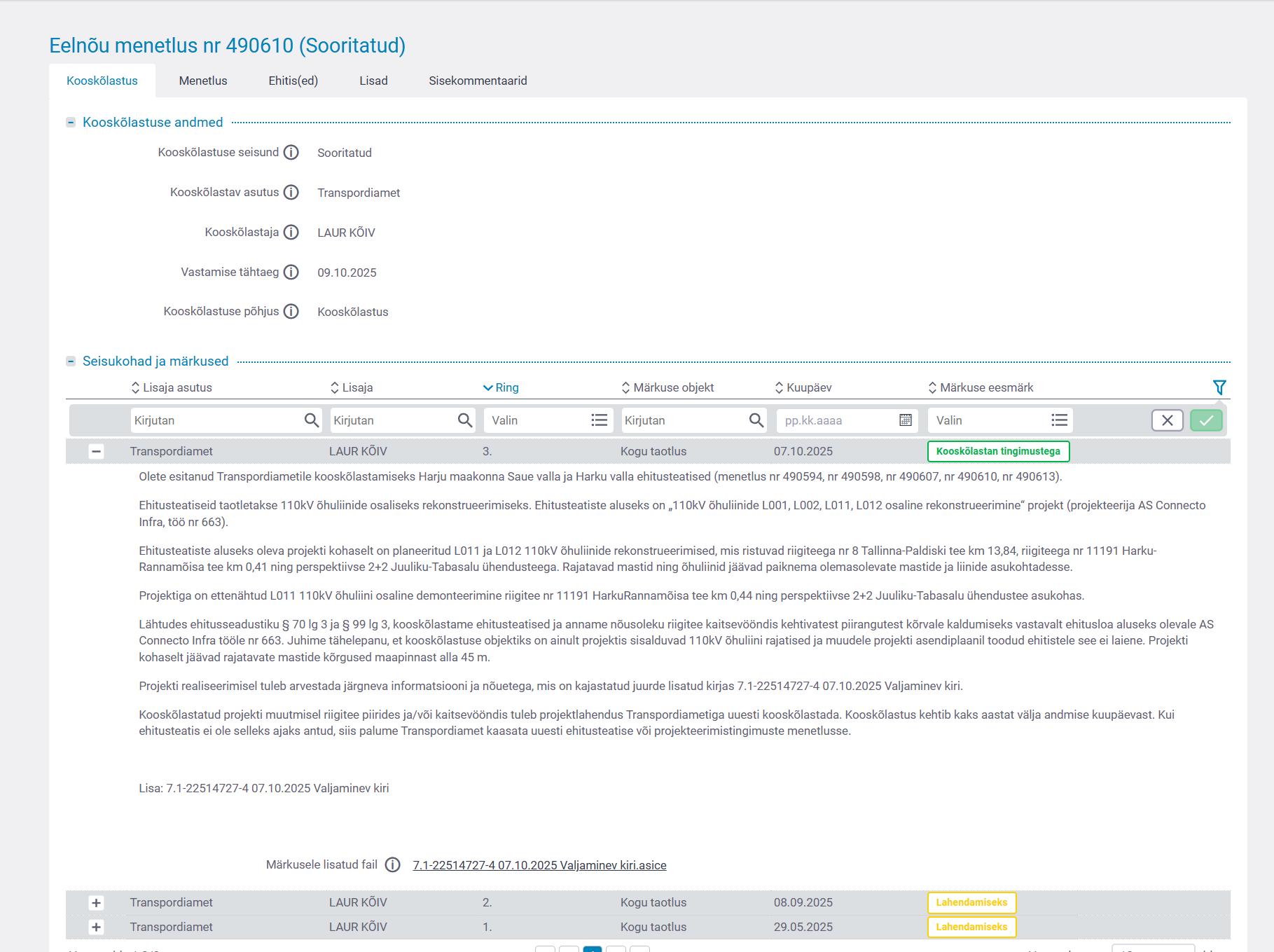Click the info icon beside Vastamise tähtaeg
The image size is (1274, 952).
point(291,273)
